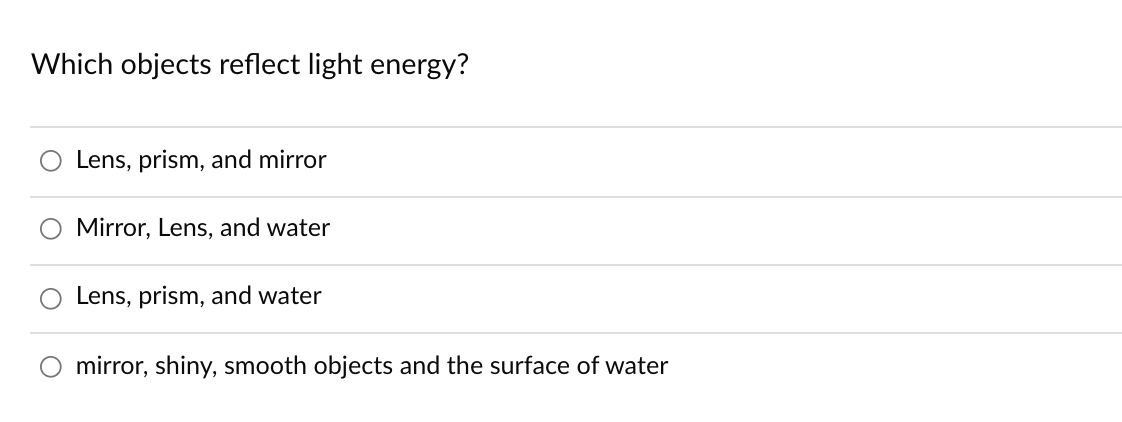Click the question "Which objects reflect light energy?"
1122x422 pixels.
point(250,64)
